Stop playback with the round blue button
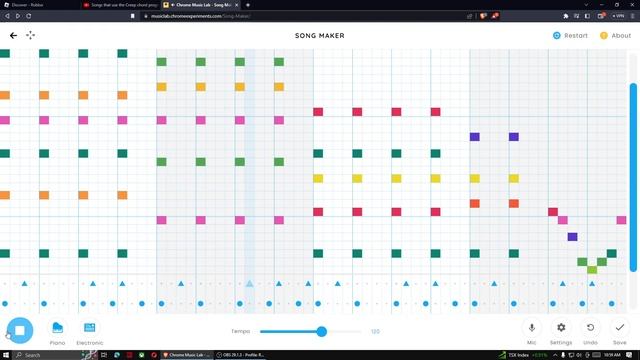 click(20, 330)
